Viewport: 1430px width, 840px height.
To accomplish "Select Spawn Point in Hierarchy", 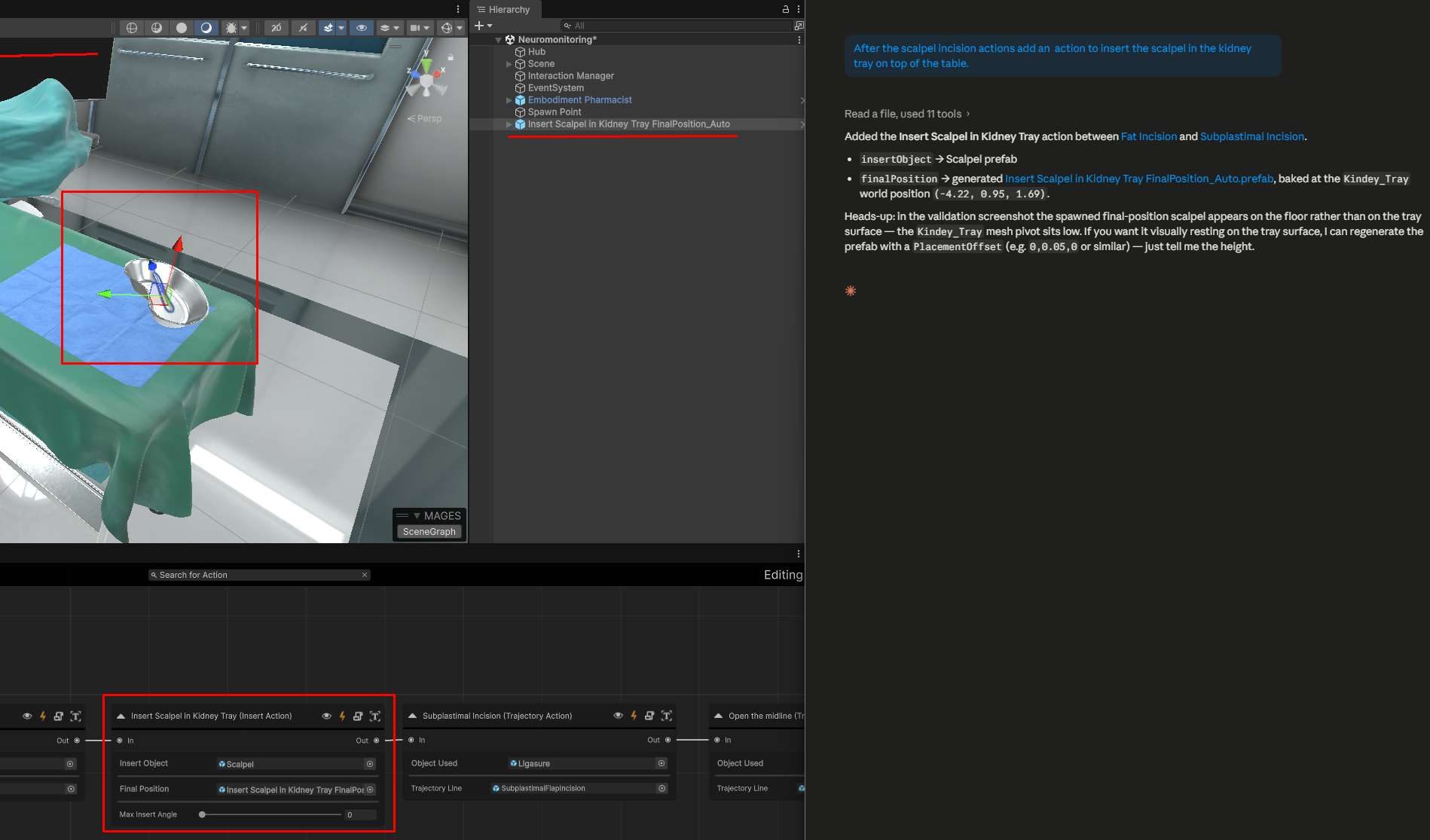I will 555,112.
